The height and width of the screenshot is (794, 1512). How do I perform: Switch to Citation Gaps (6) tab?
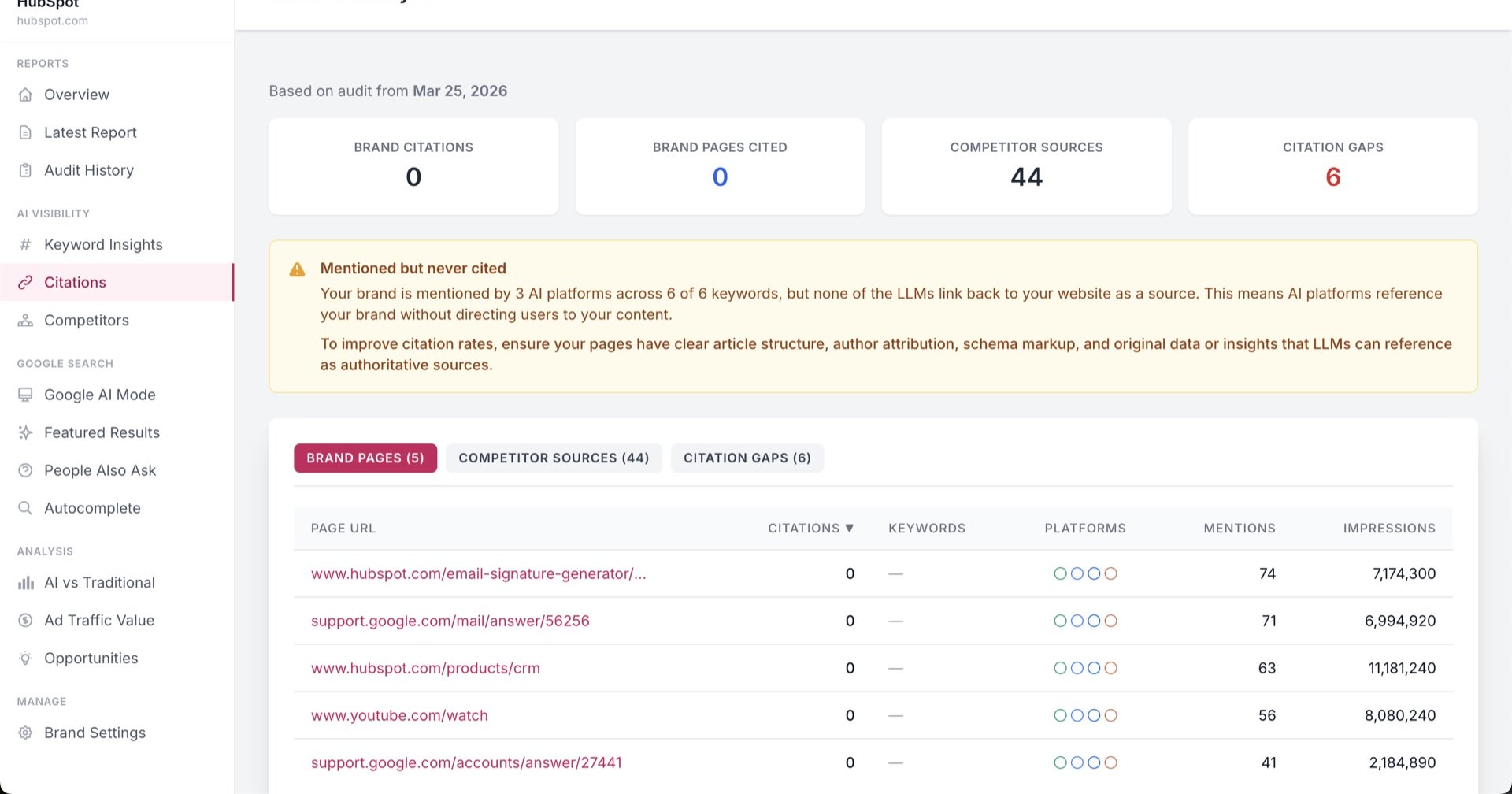[x=747, y=458]
